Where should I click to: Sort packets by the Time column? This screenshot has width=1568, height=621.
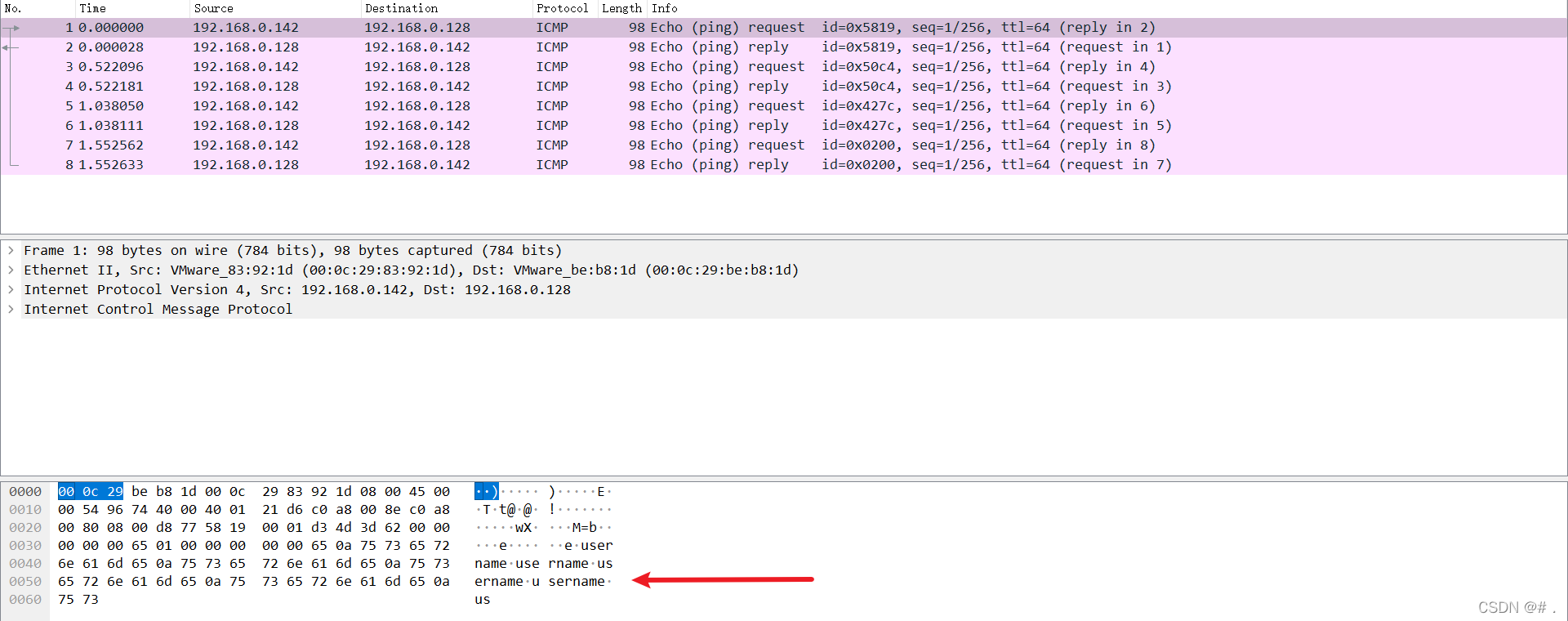point(132,8)
